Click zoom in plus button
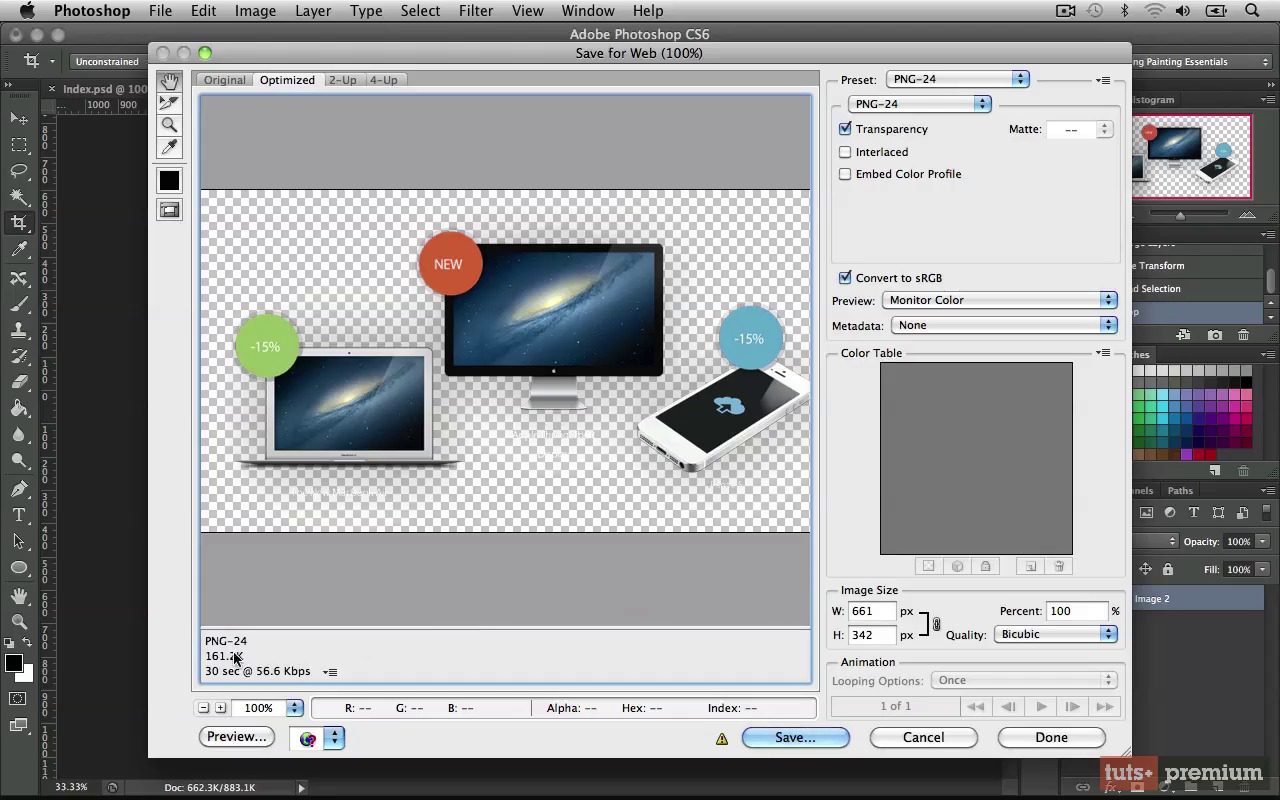 [x=220, y=708]
